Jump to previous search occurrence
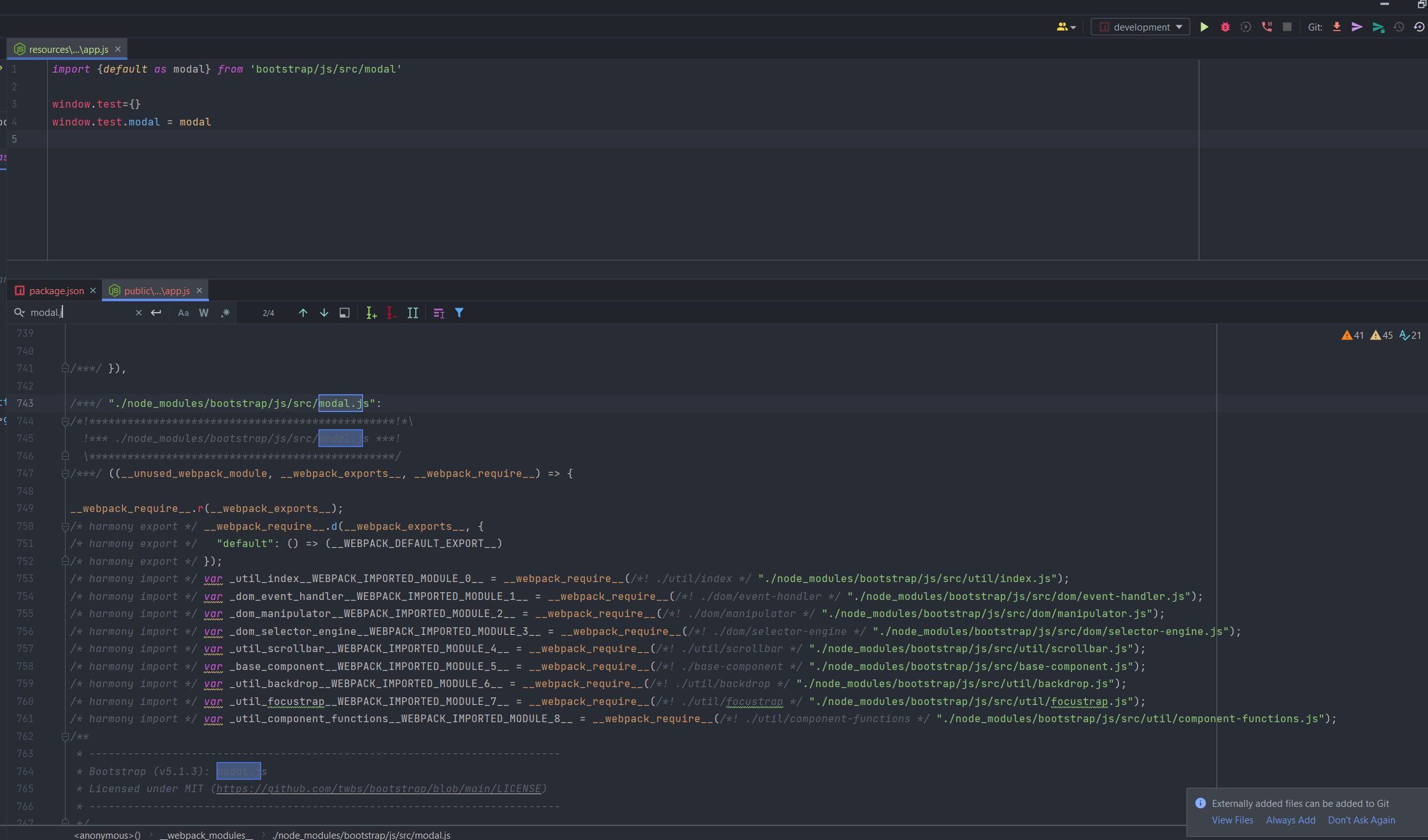Image resolution: width=1428 pixels, height=840 pixels. 303,313
